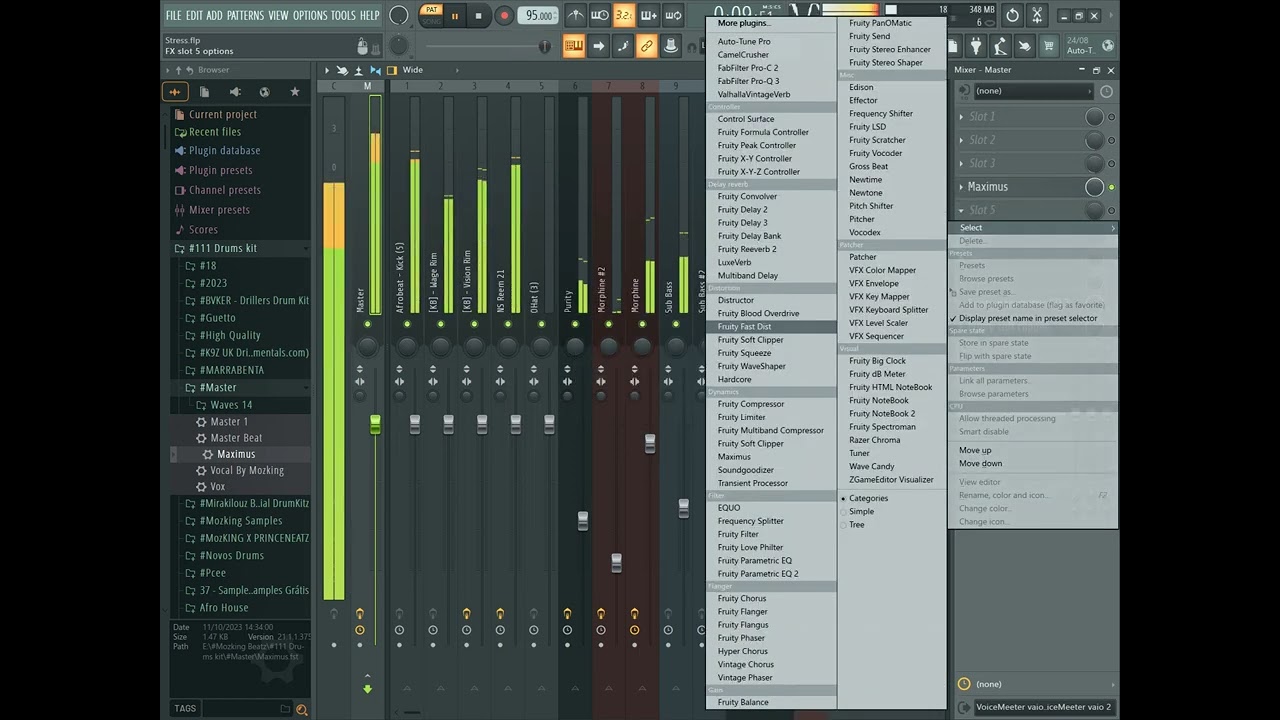Click the Master track volume fader
This screenshot has width=1280, height=720.
pyautogui.click(x=375, y=426)
